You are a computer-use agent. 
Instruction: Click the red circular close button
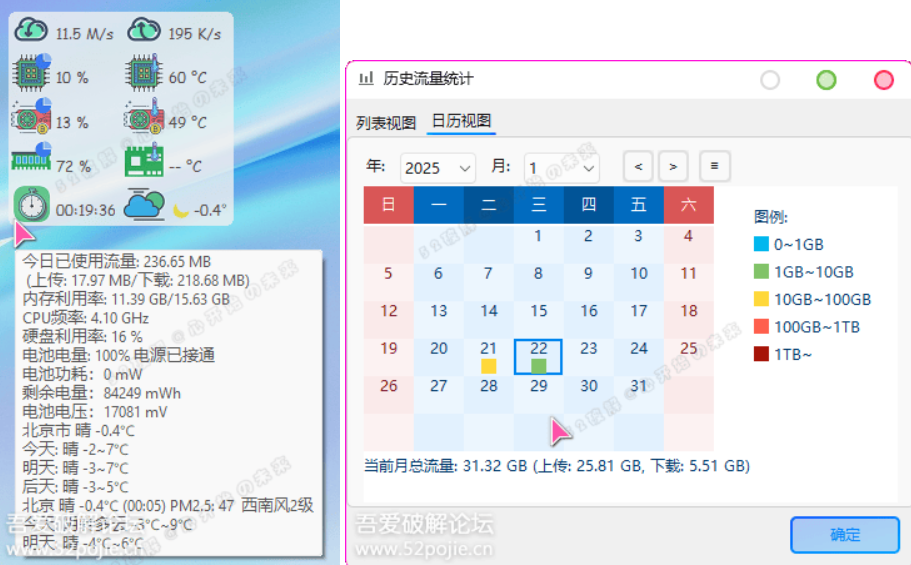[884, 80]
